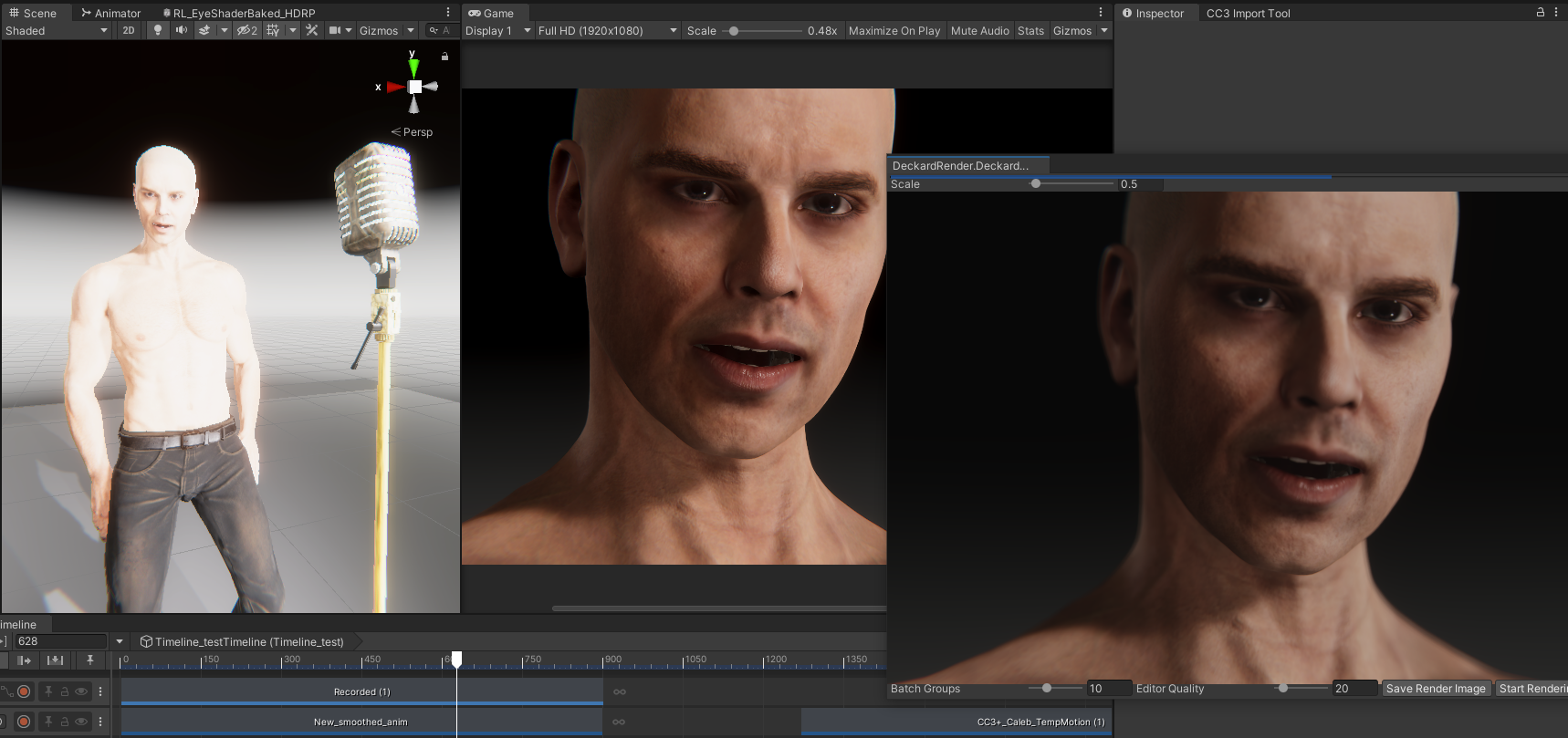Open Full HD resolution dropdown
The height and width of the screenshot is (738, 1568).
[608, 30]
